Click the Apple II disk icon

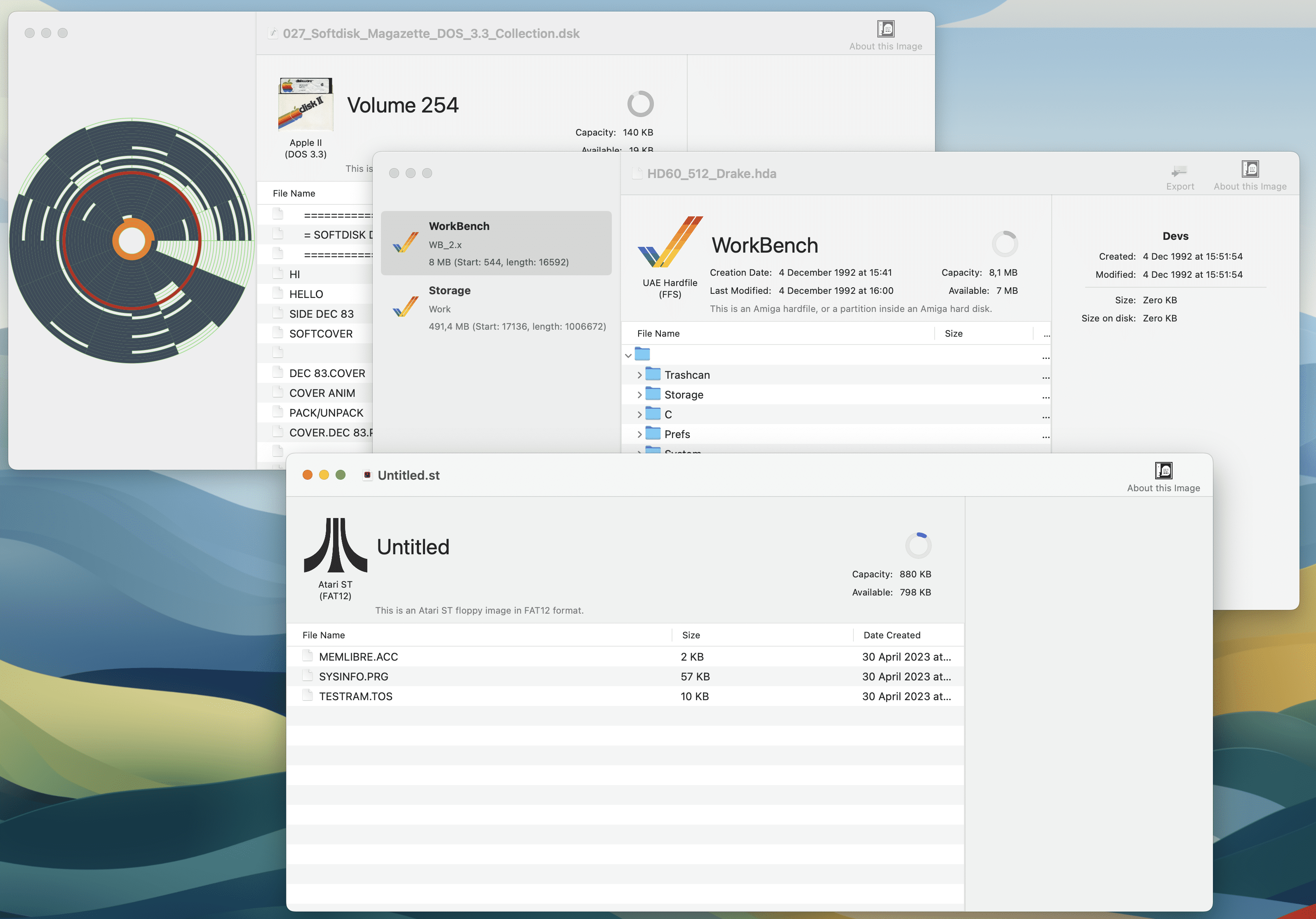coord(305,104)
